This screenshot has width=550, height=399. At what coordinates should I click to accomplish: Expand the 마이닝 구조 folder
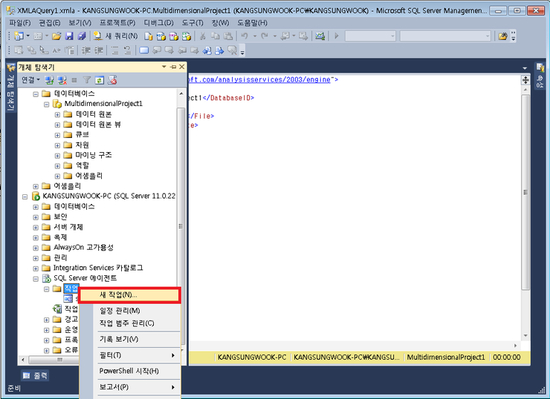pos(58,156)
